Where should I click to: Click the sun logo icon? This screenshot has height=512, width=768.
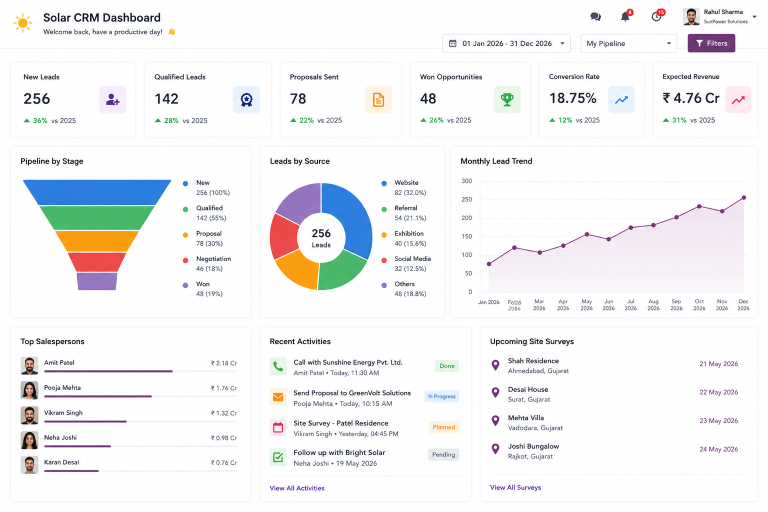[23, 23]
